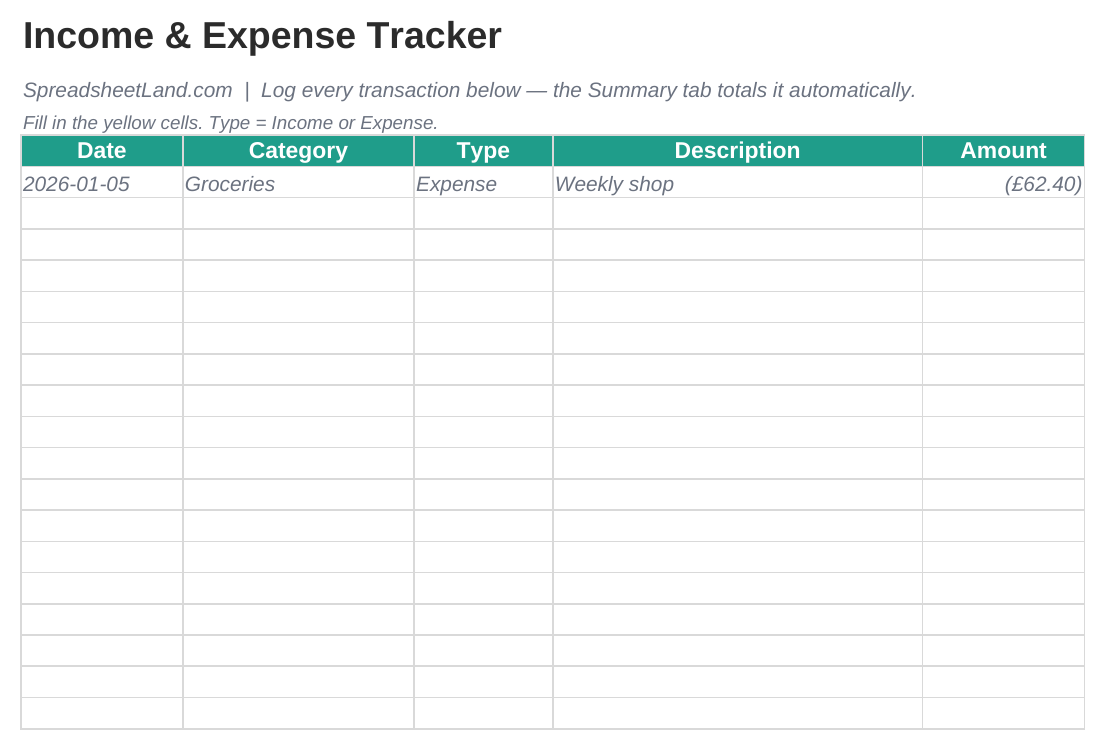Select the empty Category cell below Groceries

point(298,214)
